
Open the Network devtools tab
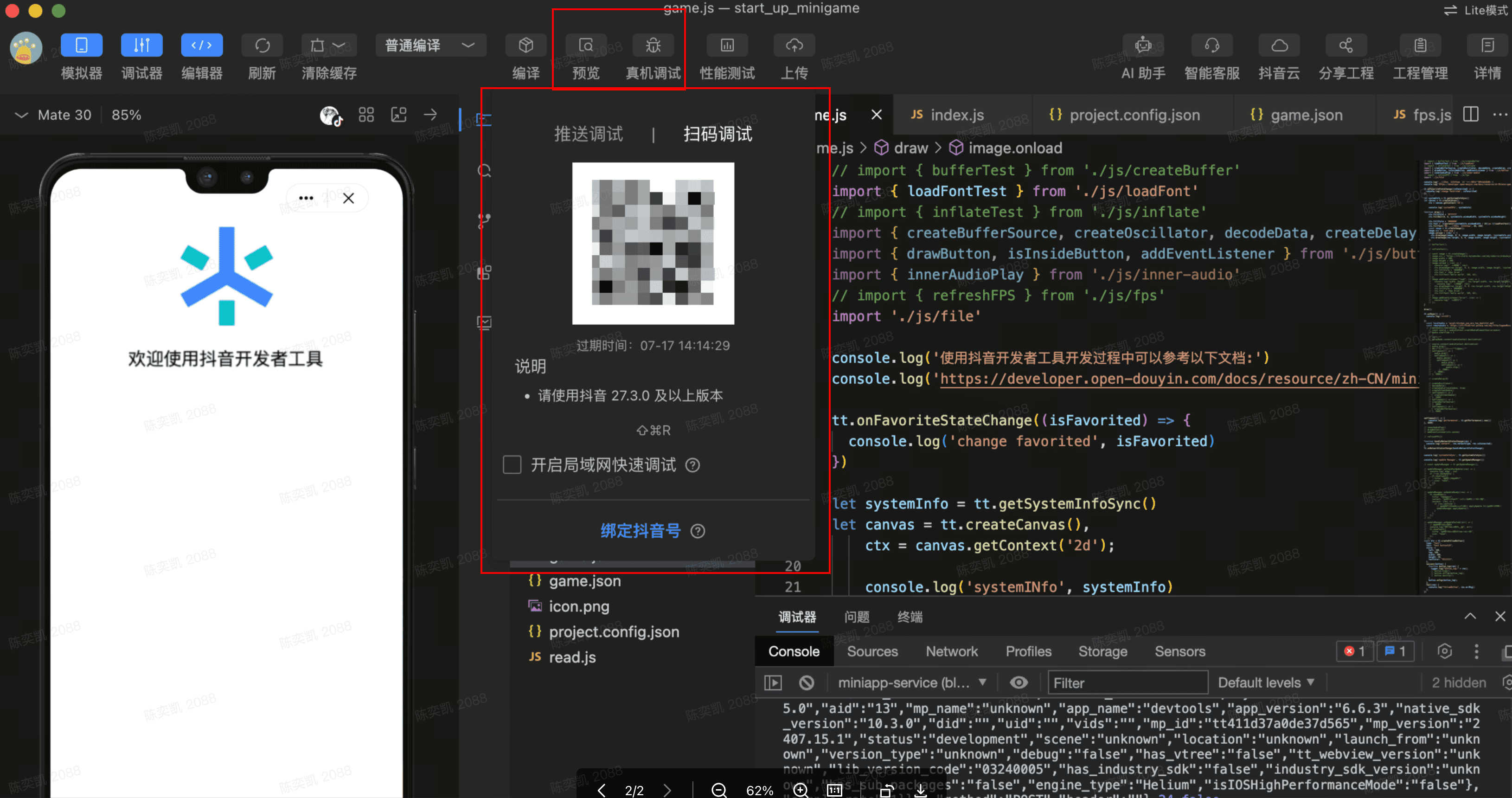[x=951, y=651]
